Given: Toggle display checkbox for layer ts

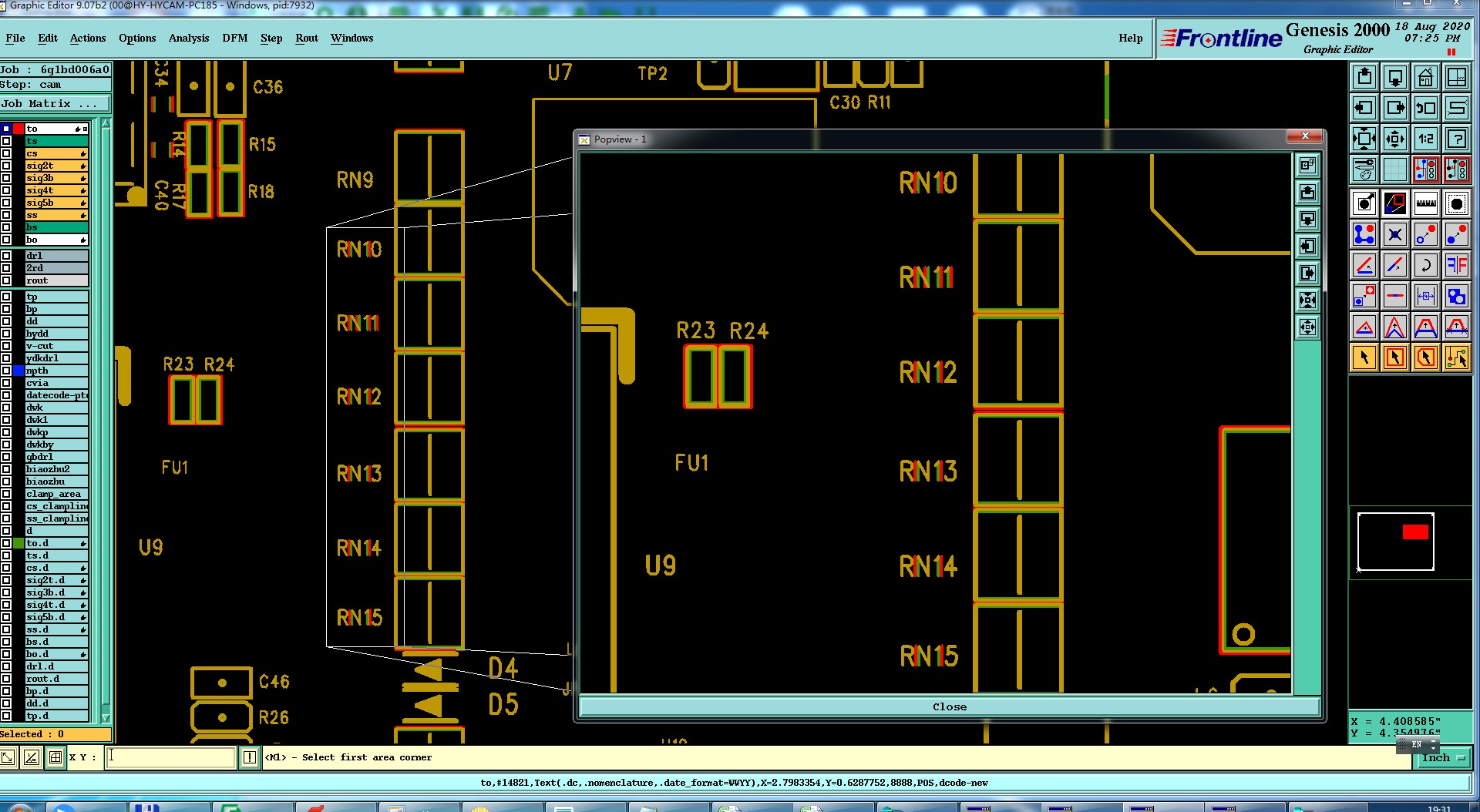Looking at the screenshot, I should [6, 141].
